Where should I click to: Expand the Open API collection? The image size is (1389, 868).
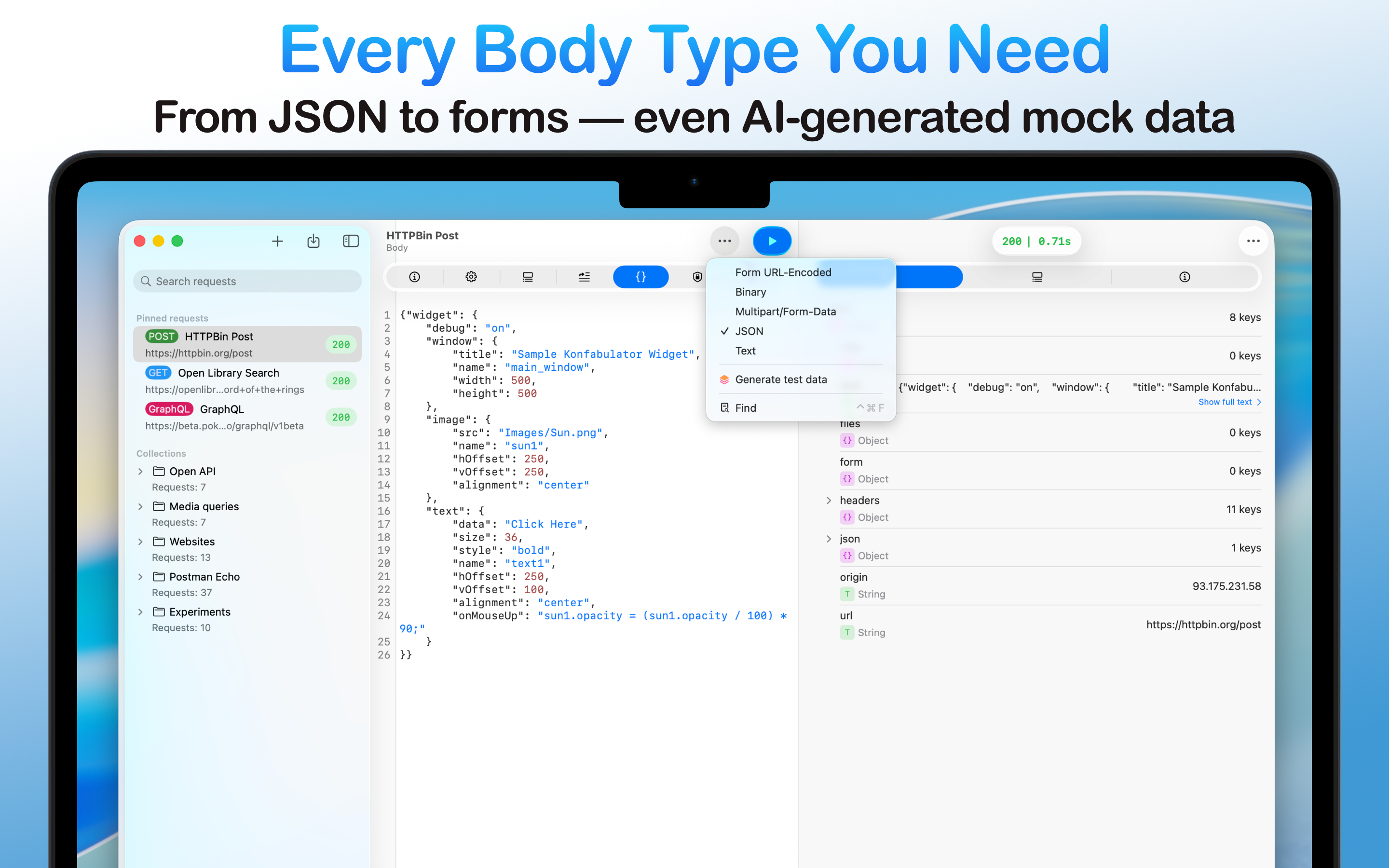point(141,471)
